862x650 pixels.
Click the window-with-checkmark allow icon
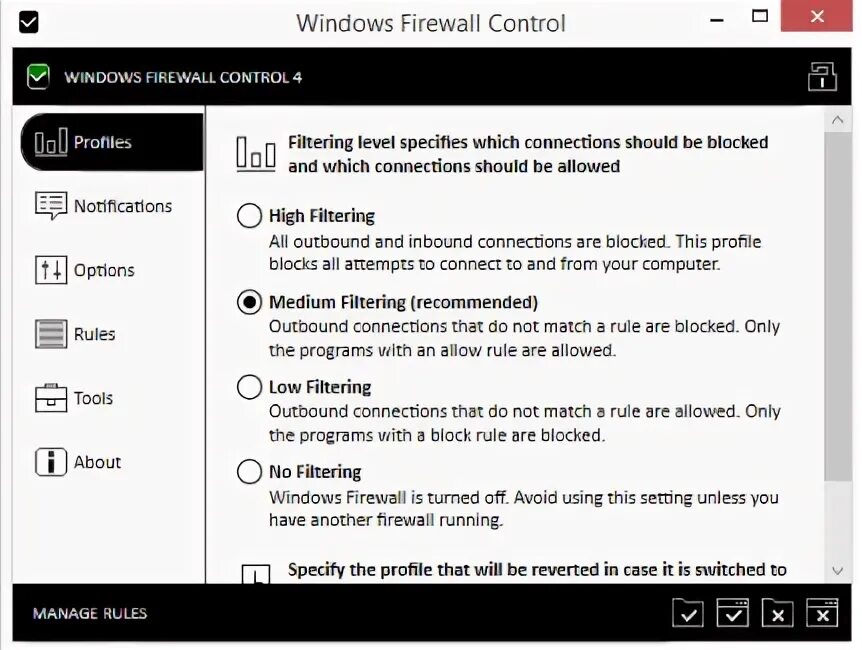pos(733,612)
